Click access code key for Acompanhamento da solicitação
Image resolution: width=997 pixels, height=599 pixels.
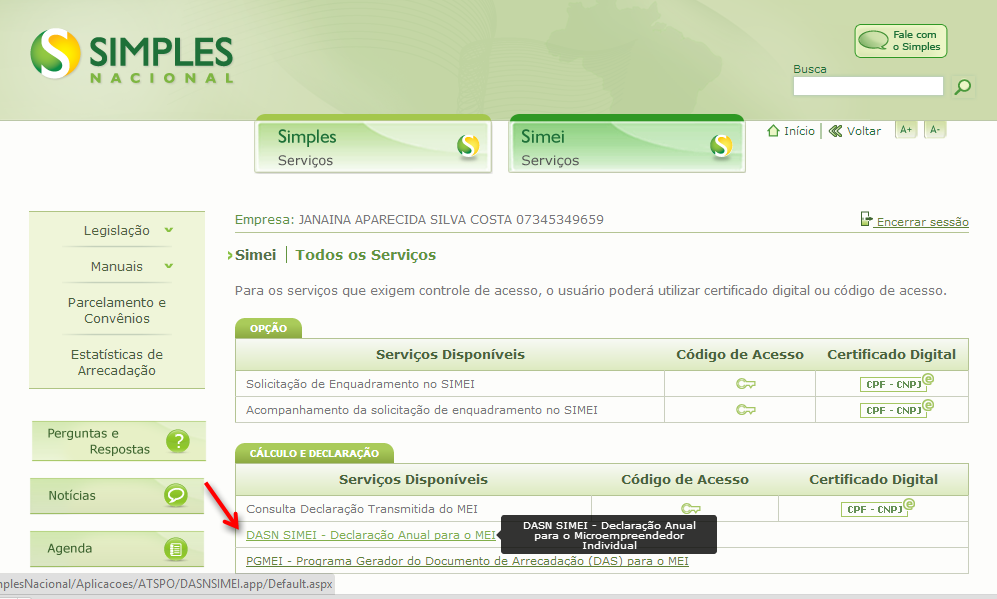click(x=745, y=410)
